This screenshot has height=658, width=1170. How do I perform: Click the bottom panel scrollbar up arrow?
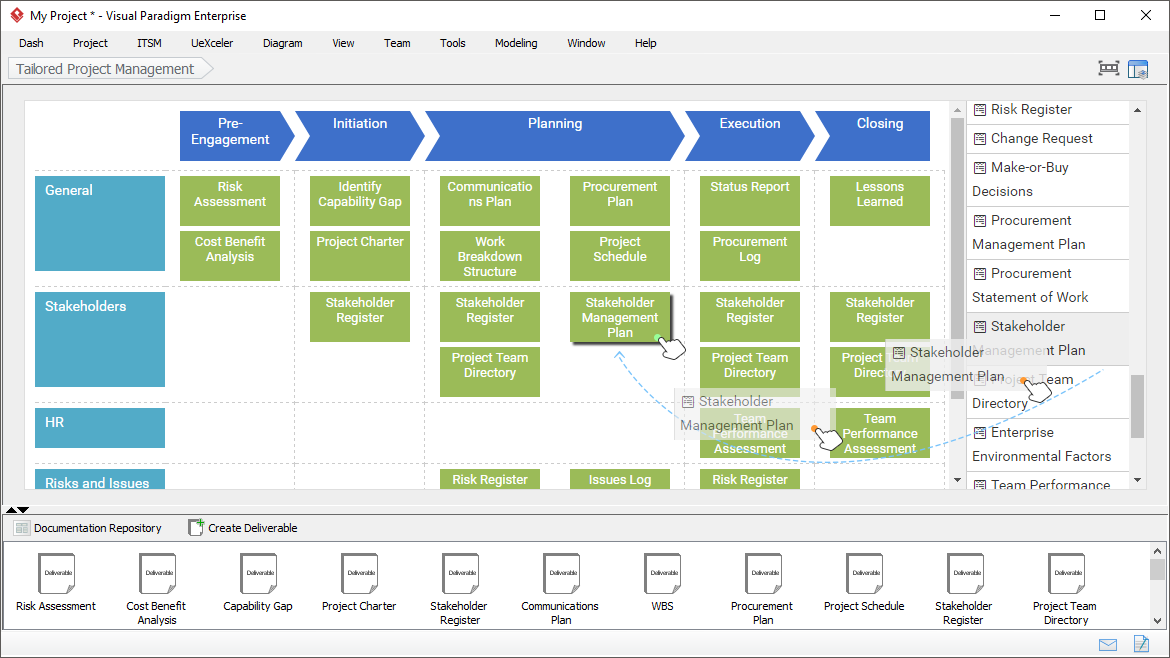pos(1157,551)
